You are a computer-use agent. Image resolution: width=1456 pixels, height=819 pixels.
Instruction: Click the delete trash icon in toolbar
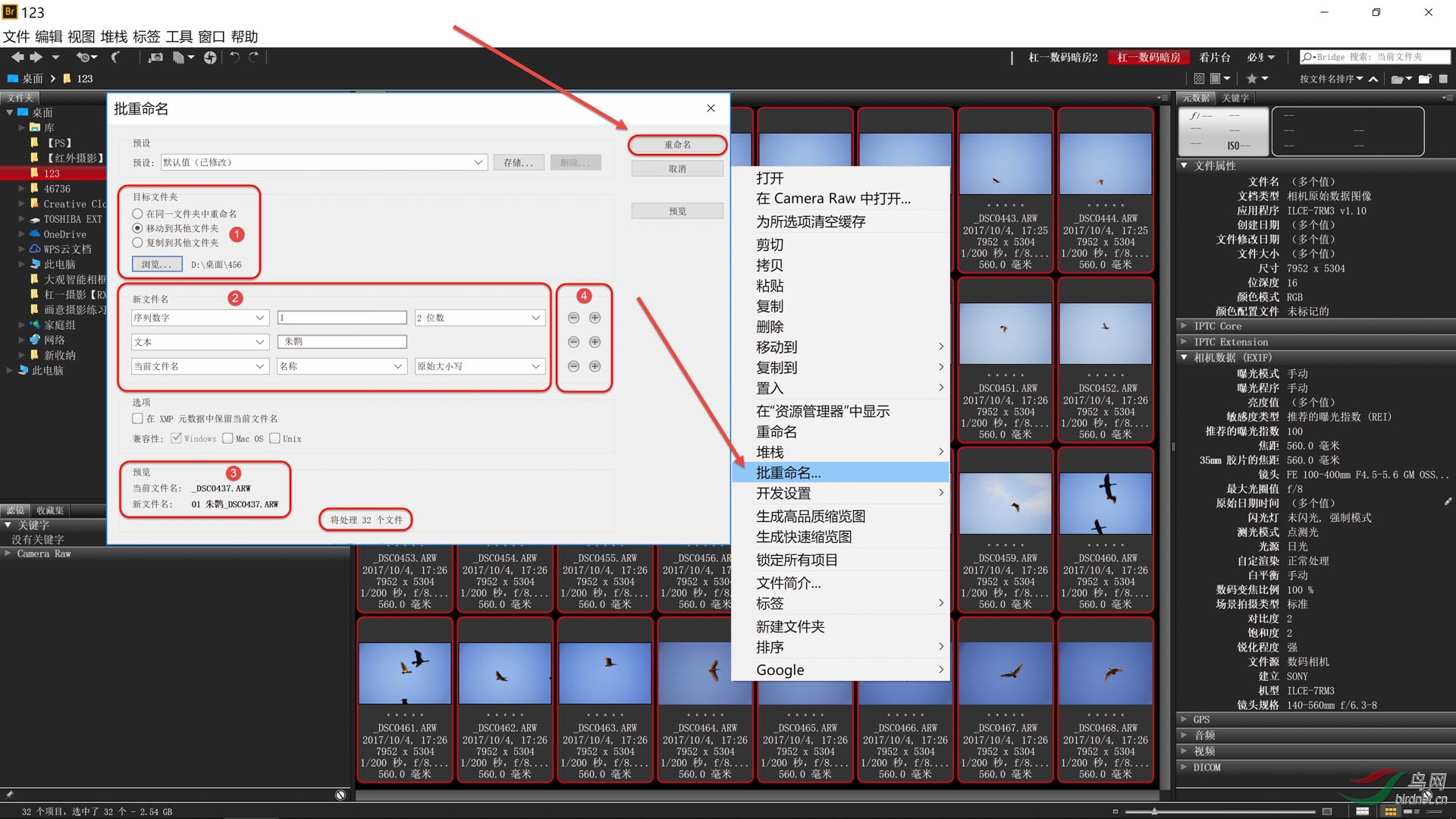1443,78
